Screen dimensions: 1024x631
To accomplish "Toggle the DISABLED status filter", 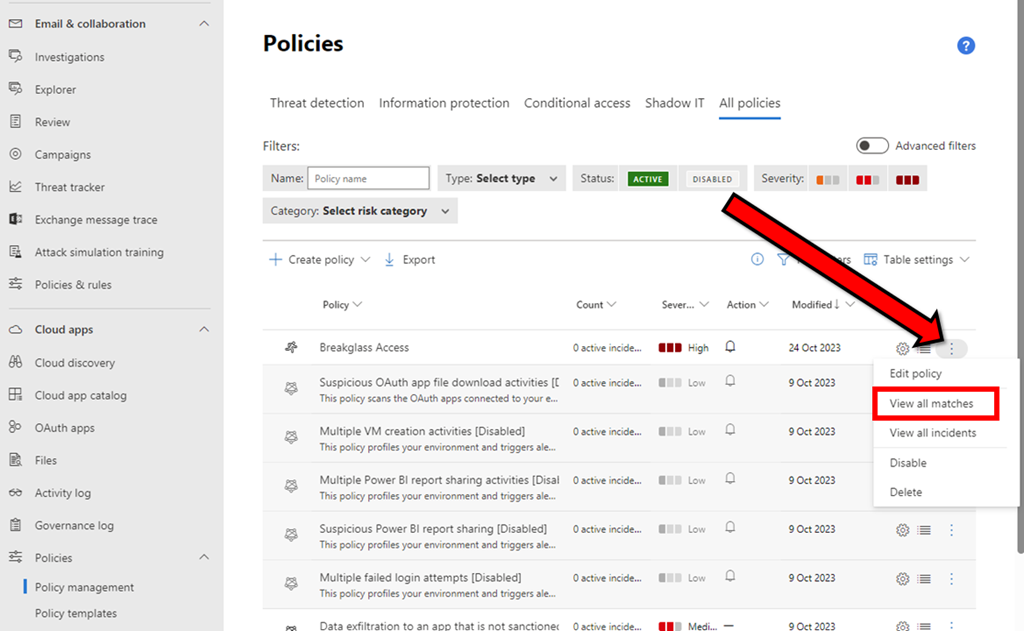I will click(x=712, y=179).
